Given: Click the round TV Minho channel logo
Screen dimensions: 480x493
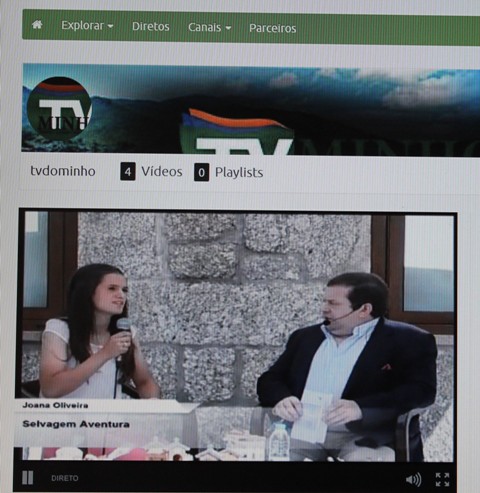Looking at the screenshot, I should click(x=59, y=108).
